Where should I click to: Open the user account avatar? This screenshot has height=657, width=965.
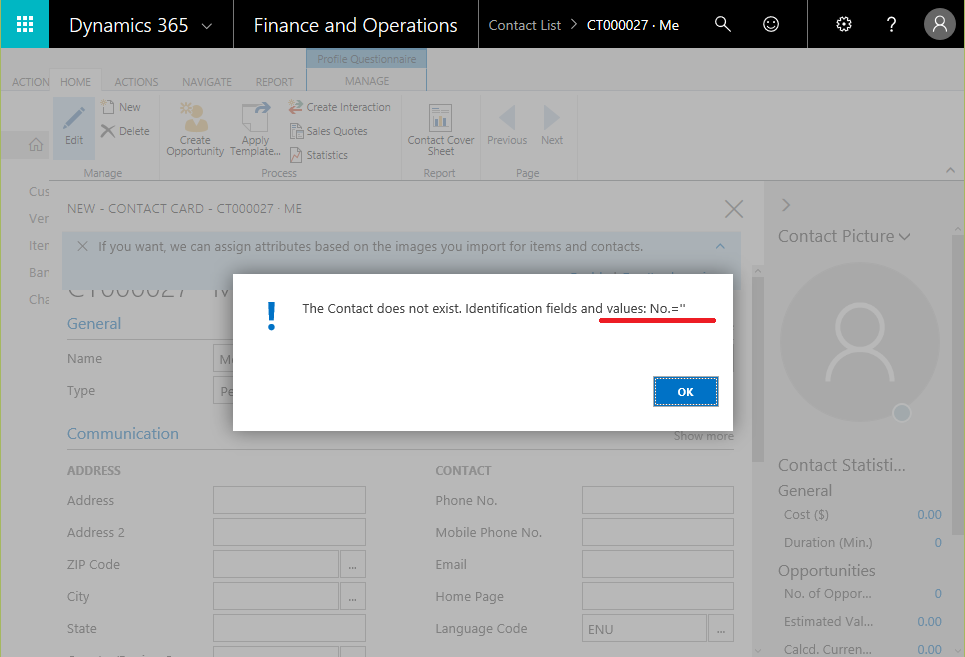pyautogui.click(x=940, y=25)
